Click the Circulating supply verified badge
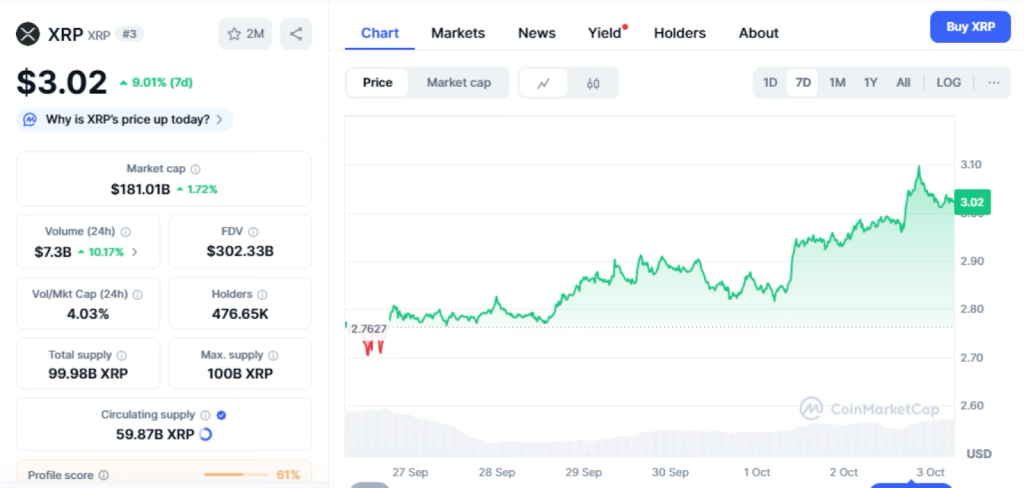The width and height of the screenshot is (1024, 488). [x=221, y=414]
